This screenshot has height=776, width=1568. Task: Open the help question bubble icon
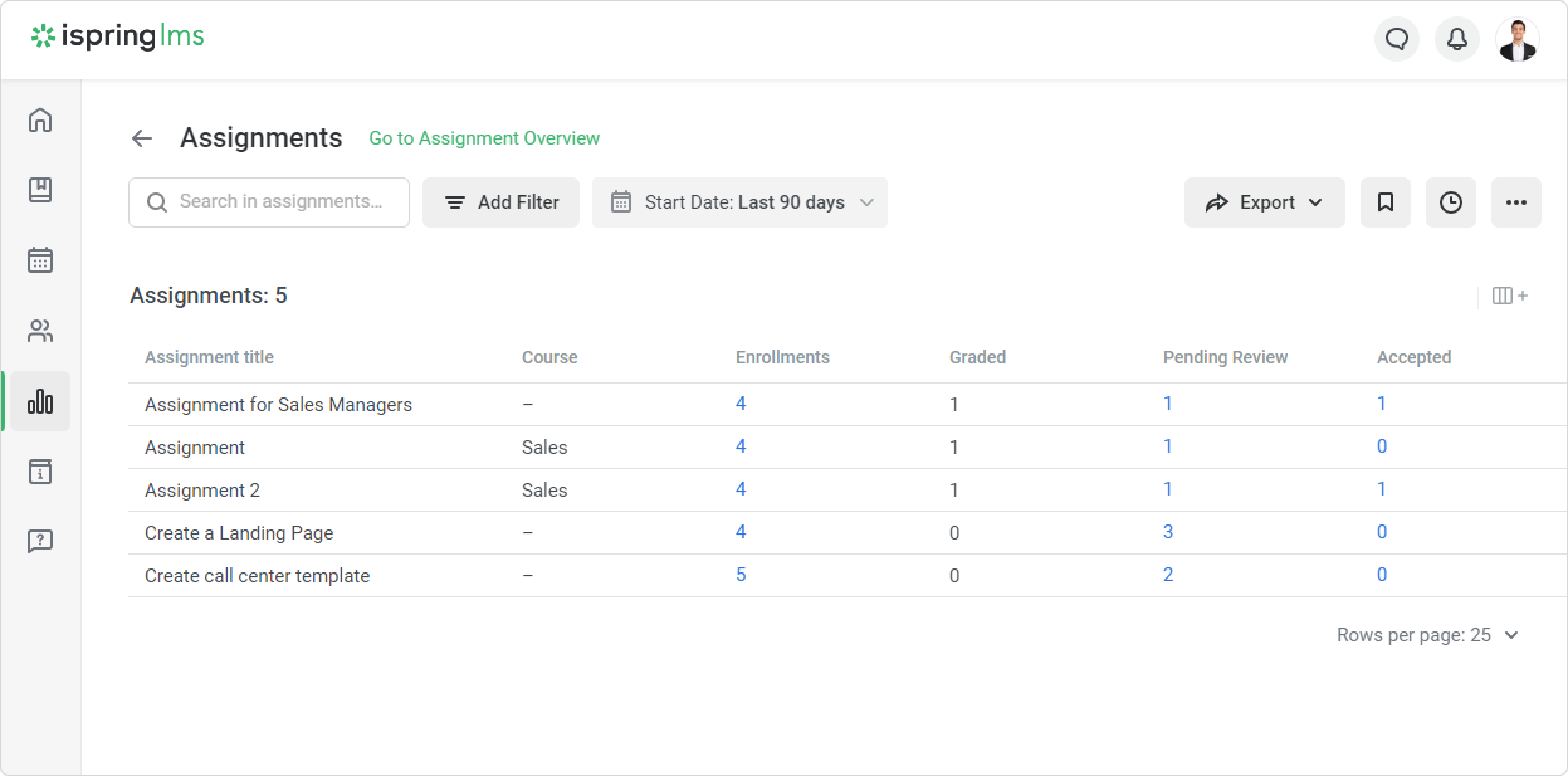(x=40, y=541)
